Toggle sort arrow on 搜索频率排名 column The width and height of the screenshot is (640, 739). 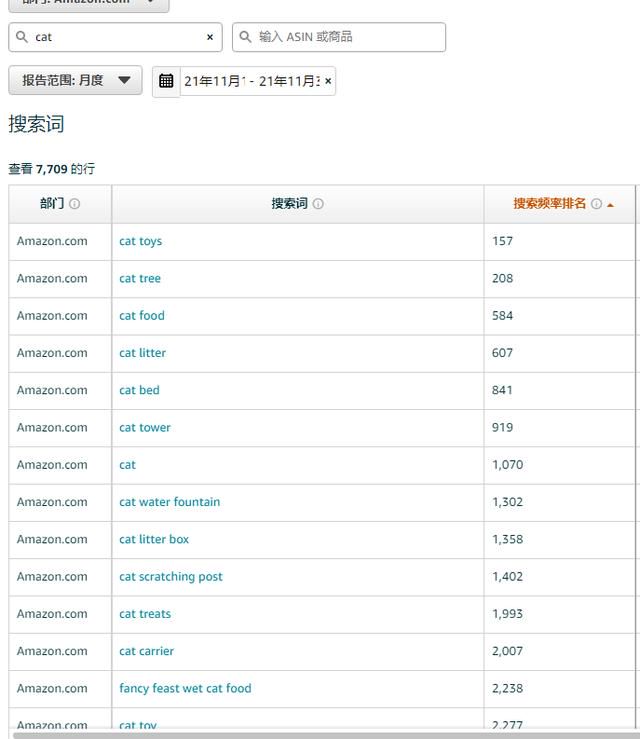[x=610, y=205]
